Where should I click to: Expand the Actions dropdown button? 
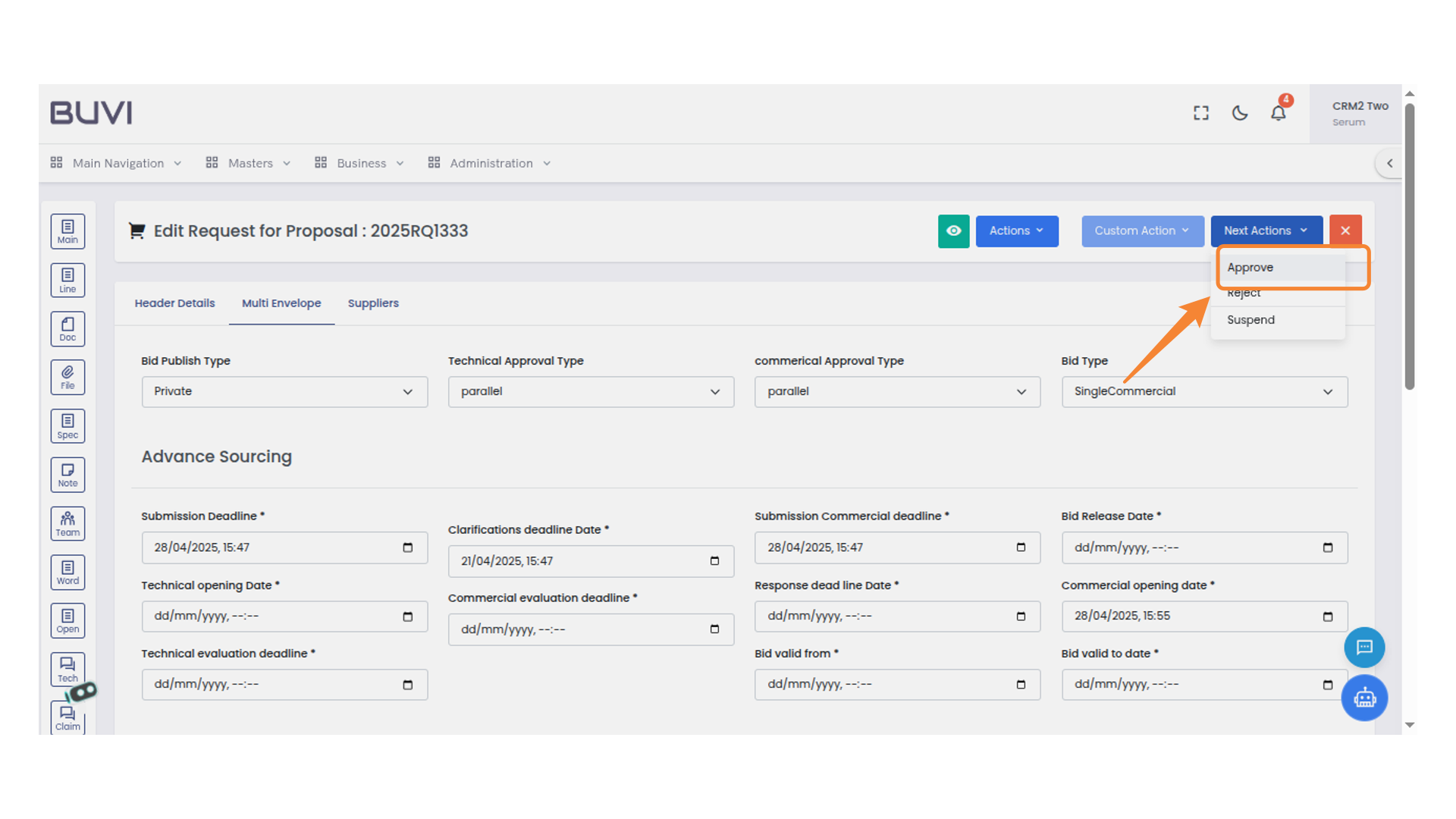point(1016,231)
